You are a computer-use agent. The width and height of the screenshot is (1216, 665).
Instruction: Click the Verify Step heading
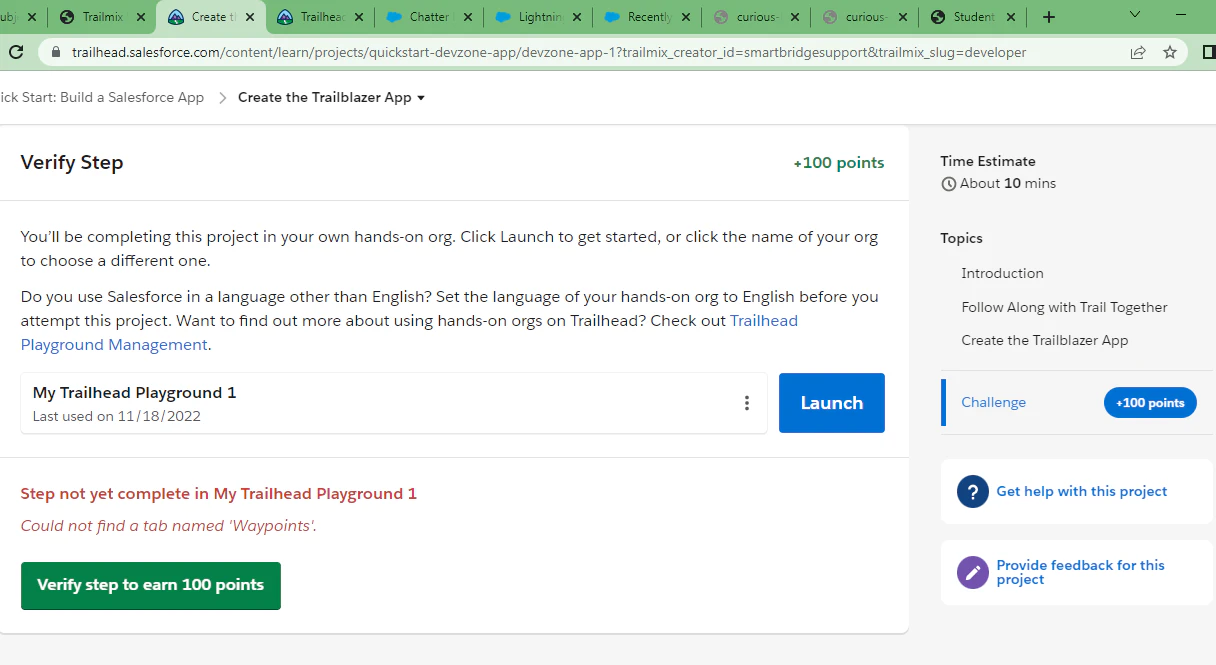(72, 163)
